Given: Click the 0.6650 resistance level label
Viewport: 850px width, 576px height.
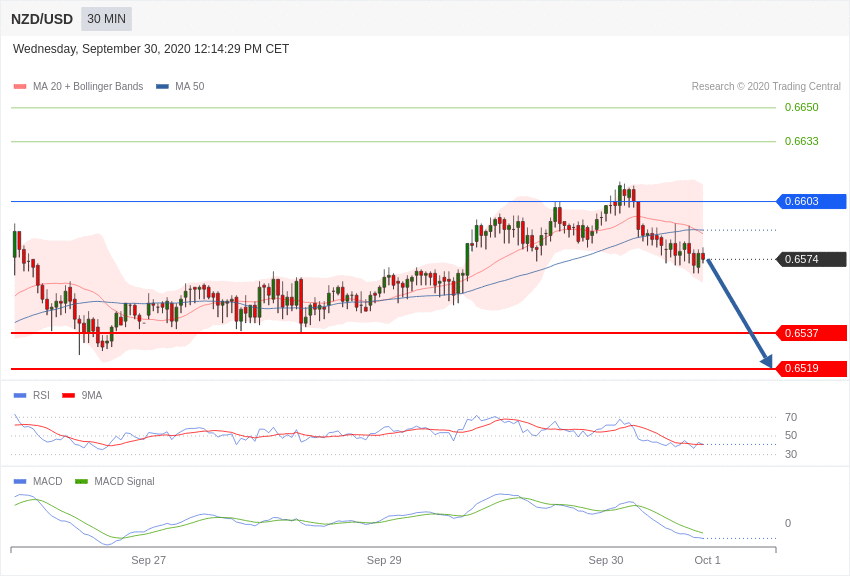Looking at the screenshot, I should pyautogui.click(x=801, y=107).
